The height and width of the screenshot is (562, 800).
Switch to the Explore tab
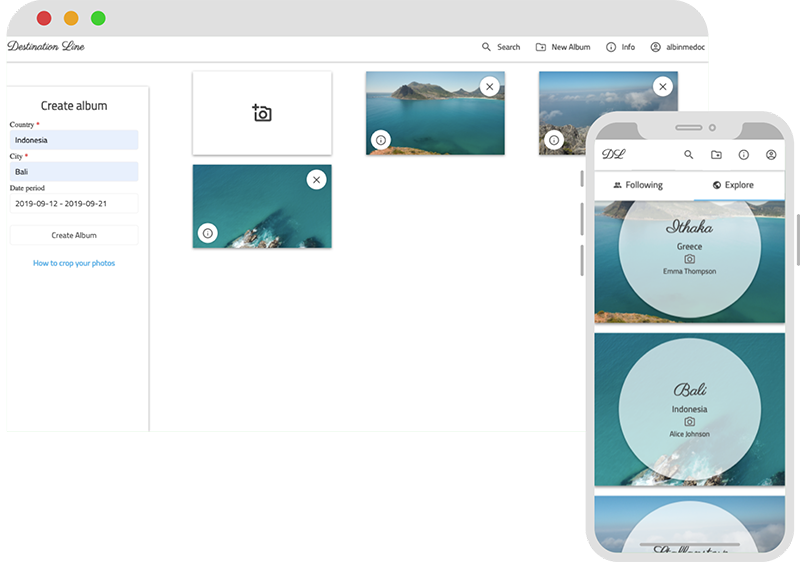point(733,185)
